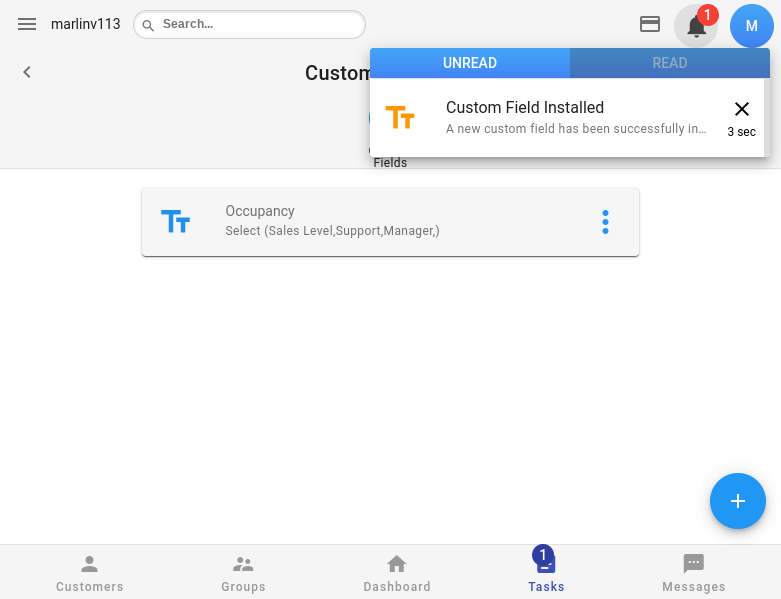The image size is (781, 599).
Task: Add a new custom field with plus button
Action: 738,501
